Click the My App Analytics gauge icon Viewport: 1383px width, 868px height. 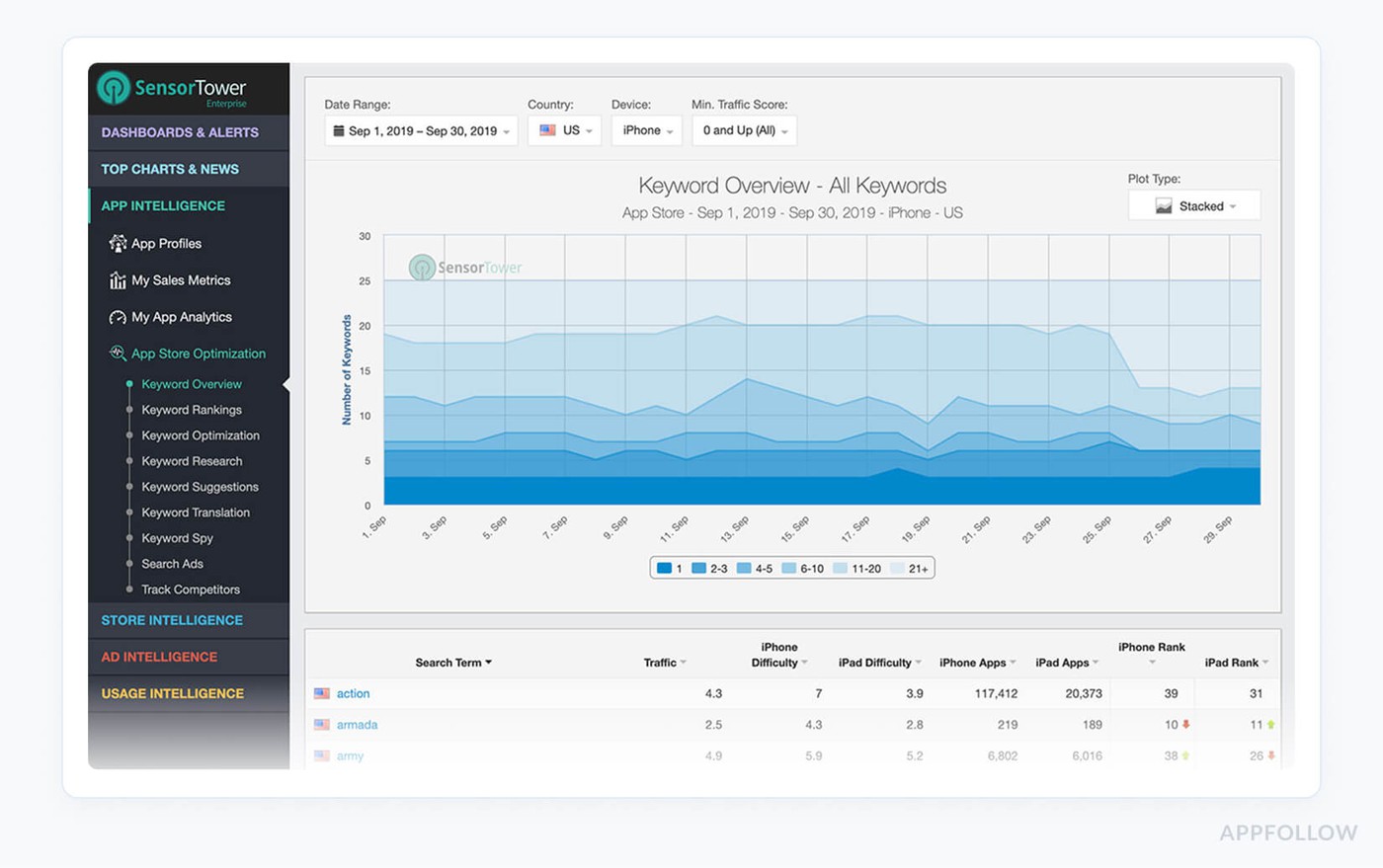point(118,317)
